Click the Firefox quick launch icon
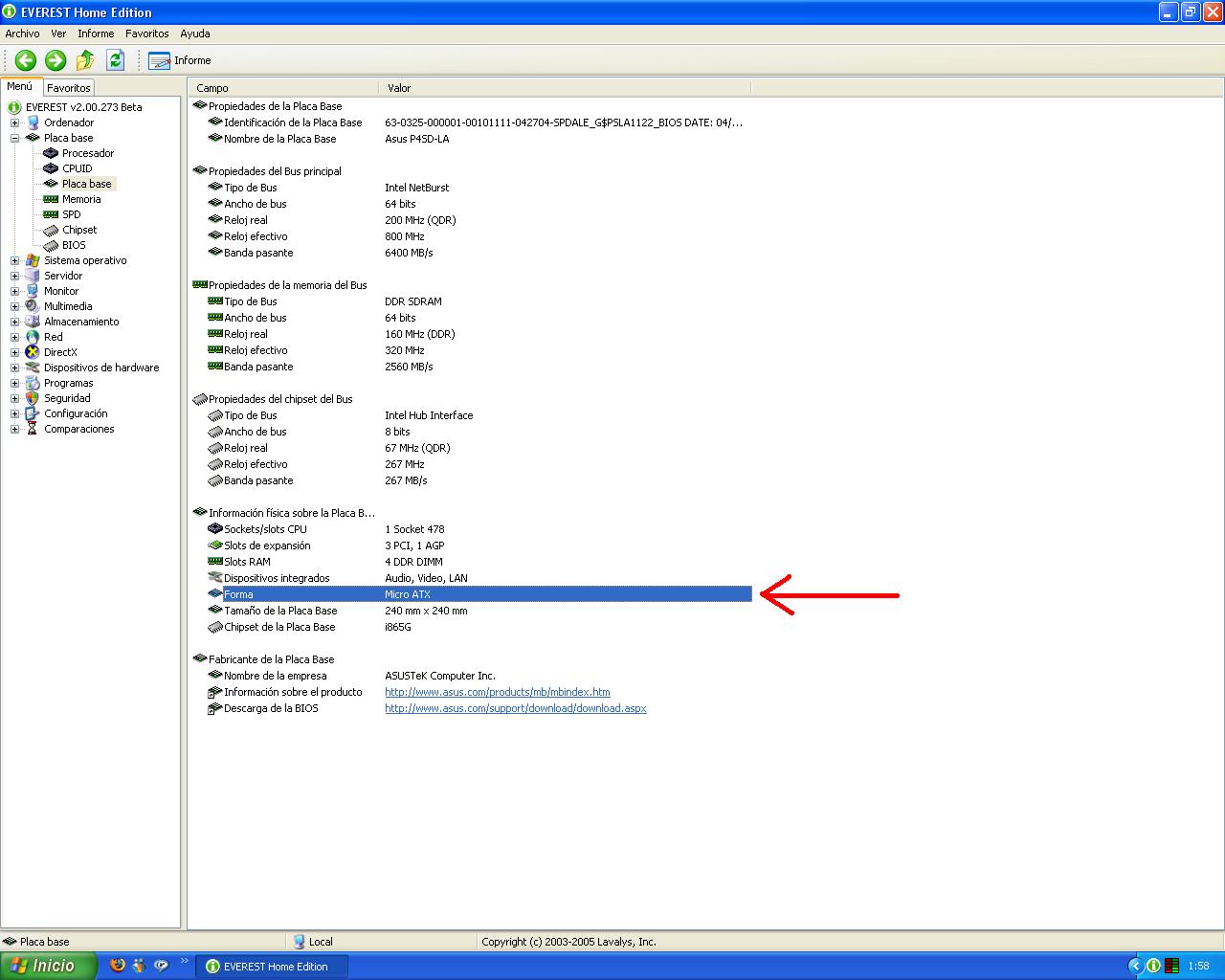Screen dimensions: 1225x980 click(118, 966)
